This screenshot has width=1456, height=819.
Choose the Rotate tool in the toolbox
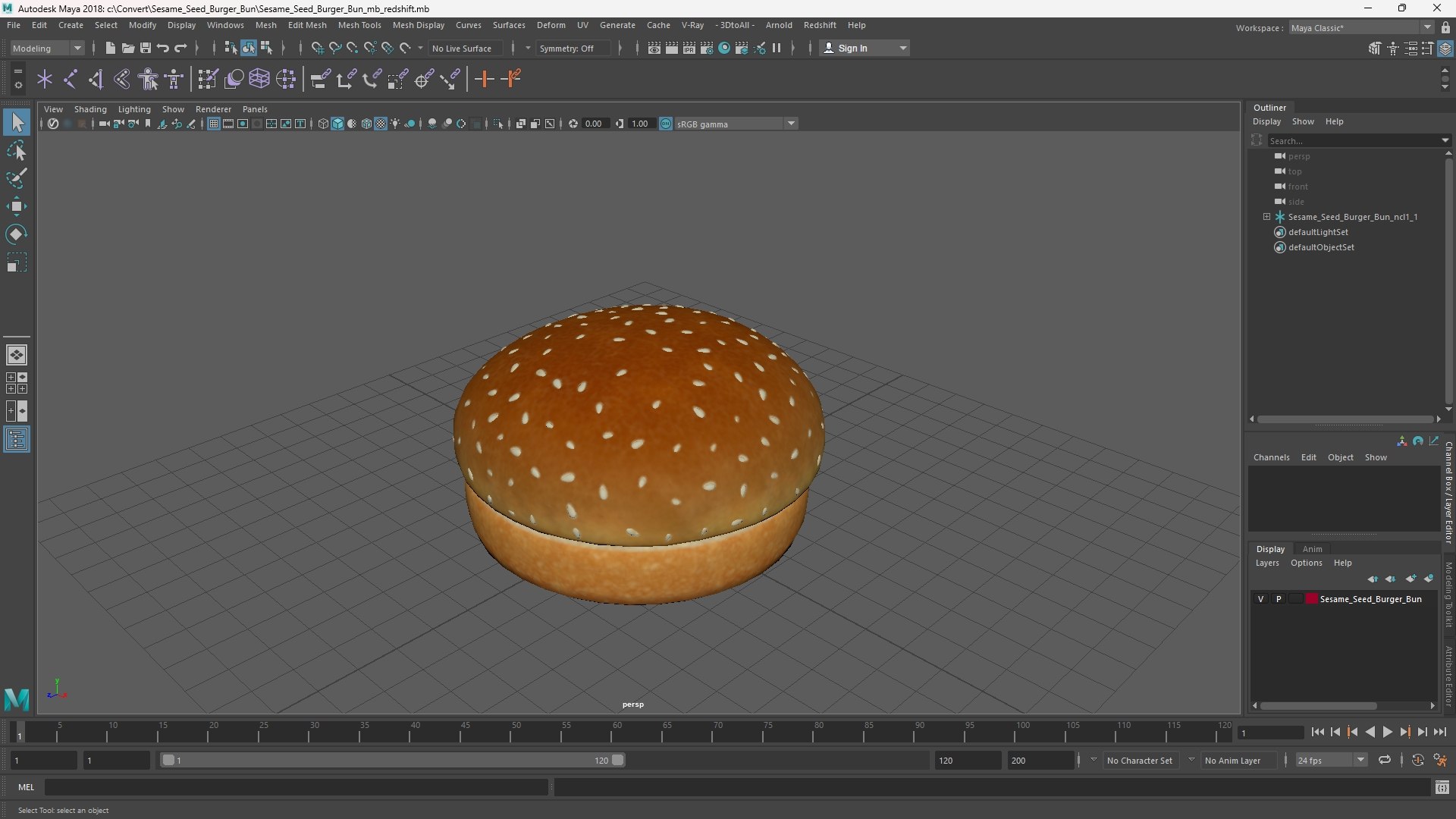[17, 234]
